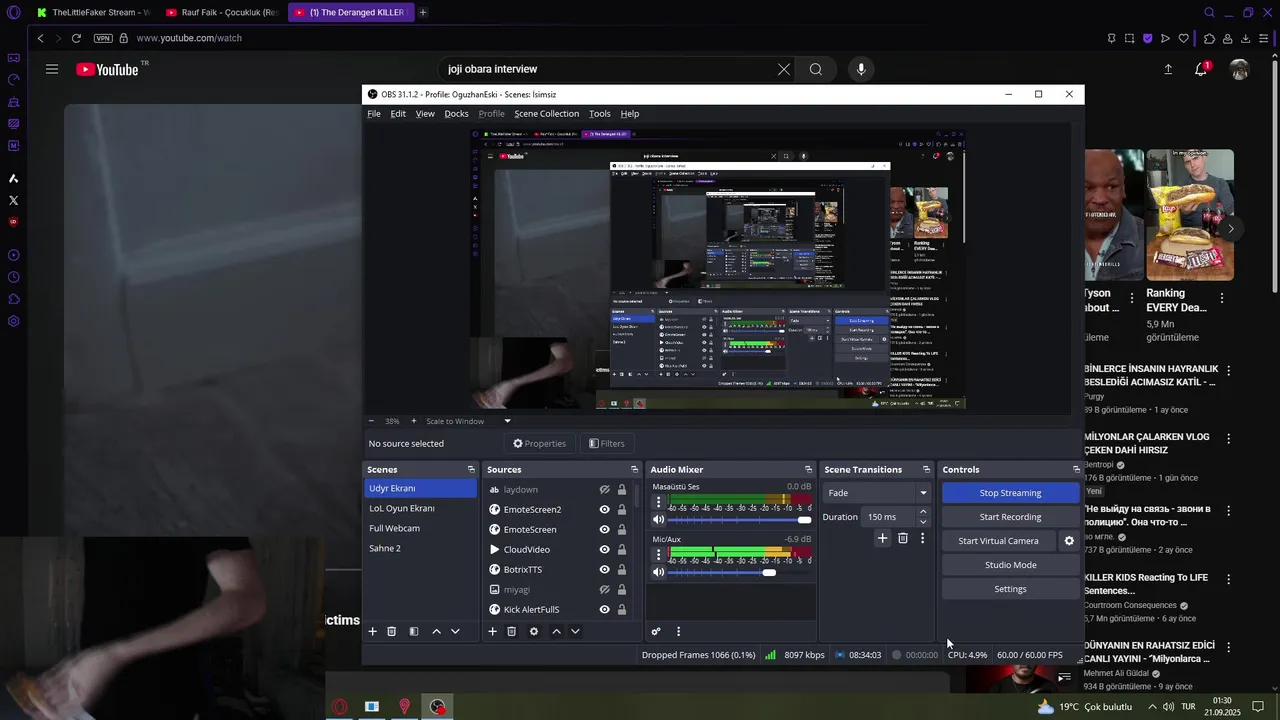Open the View menu in OBS
The width and height of the screenshot is (1280, 720).
pos(425,114)
